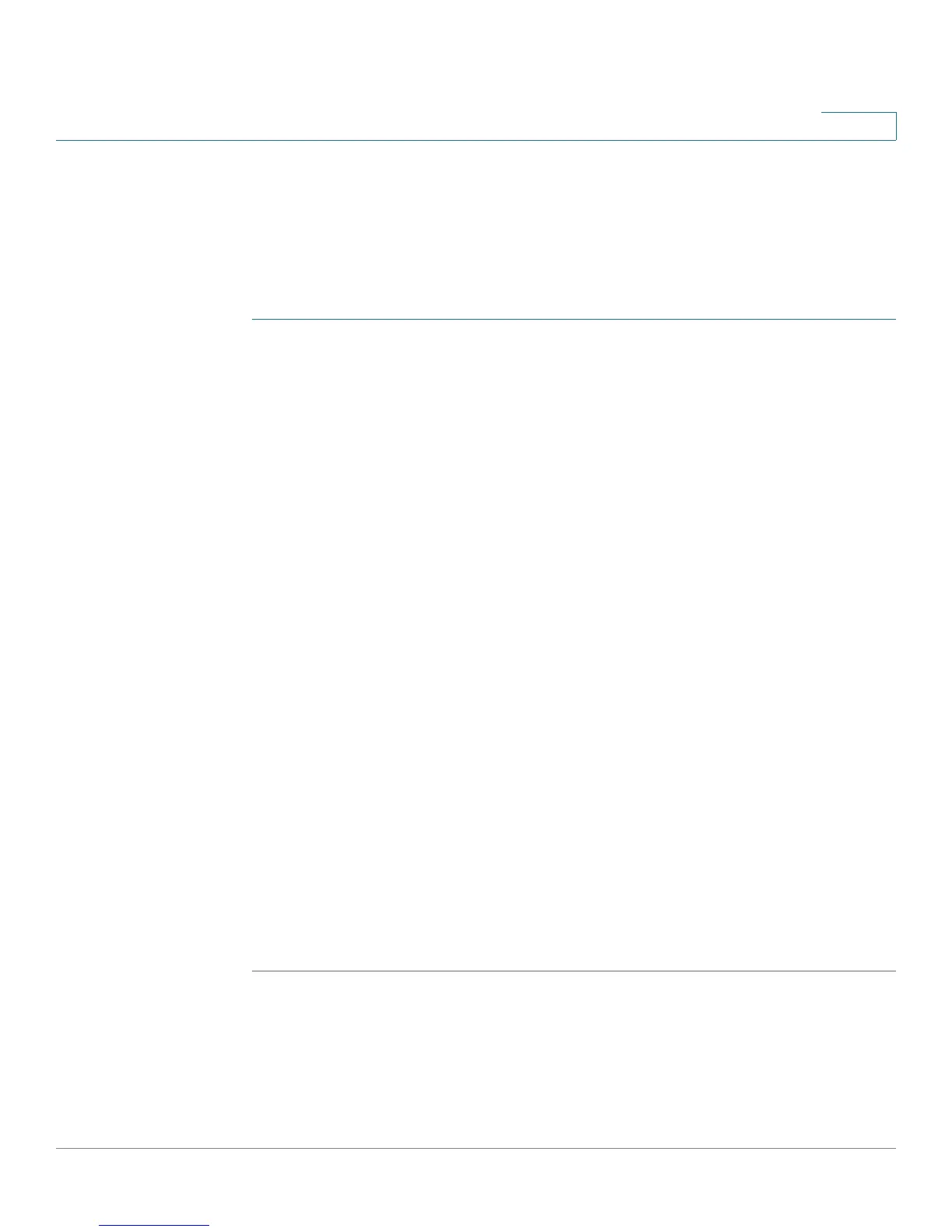Click the empty left margin beside the body
Image resolution: width=952 pixels, height=1232 pixels.
pos(153,645)
